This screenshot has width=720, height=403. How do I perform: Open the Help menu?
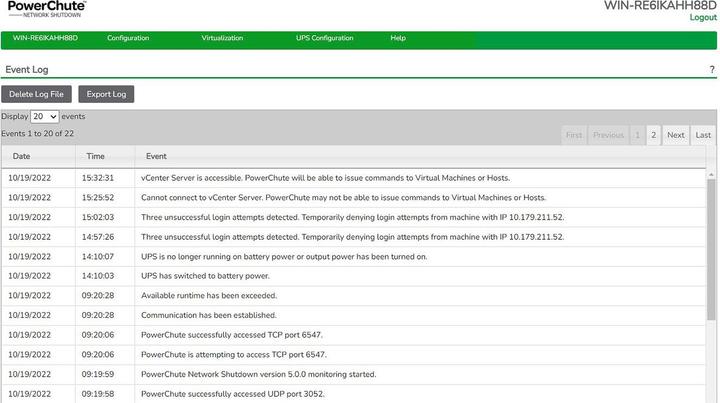398,38
